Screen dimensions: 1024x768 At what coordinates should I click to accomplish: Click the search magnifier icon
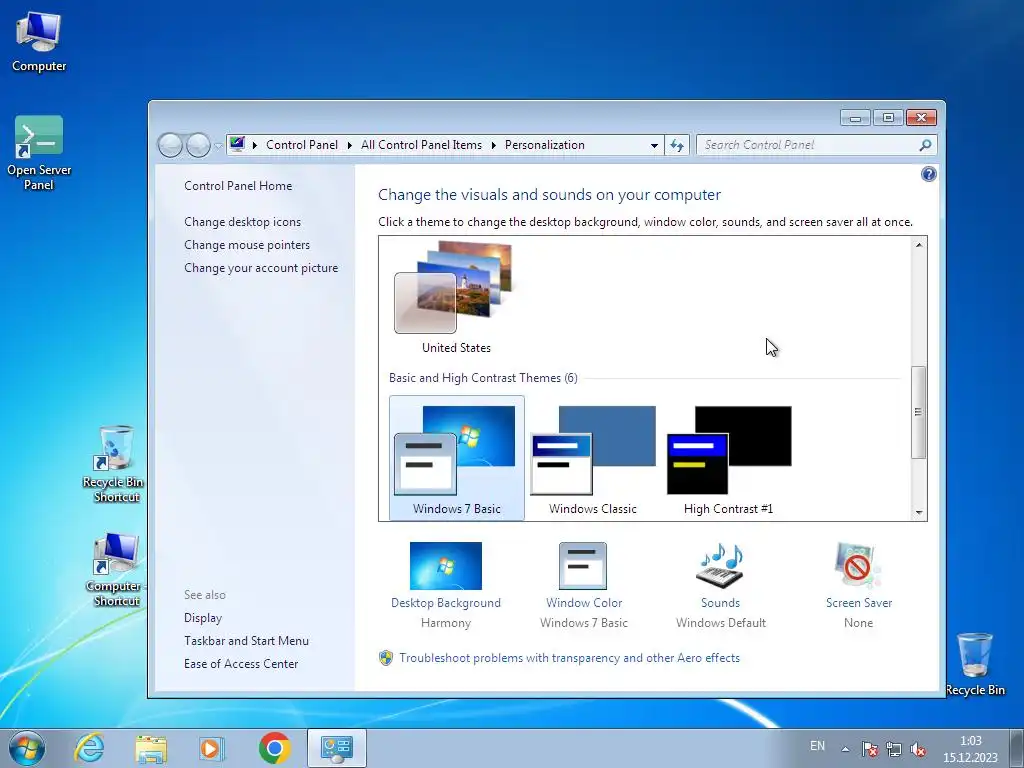coord(925,145)
